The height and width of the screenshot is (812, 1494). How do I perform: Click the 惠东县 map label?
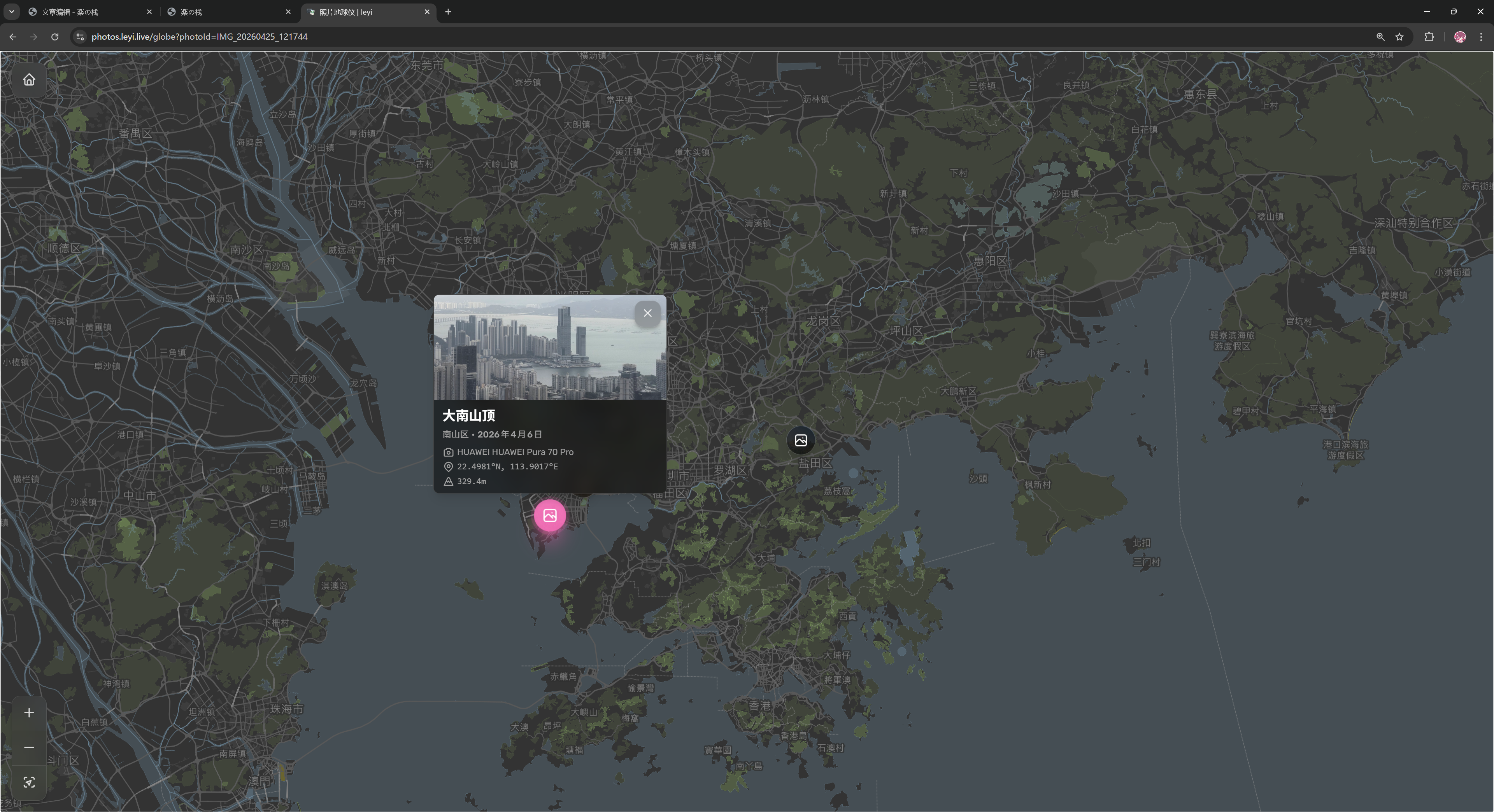coord(1201,94)
